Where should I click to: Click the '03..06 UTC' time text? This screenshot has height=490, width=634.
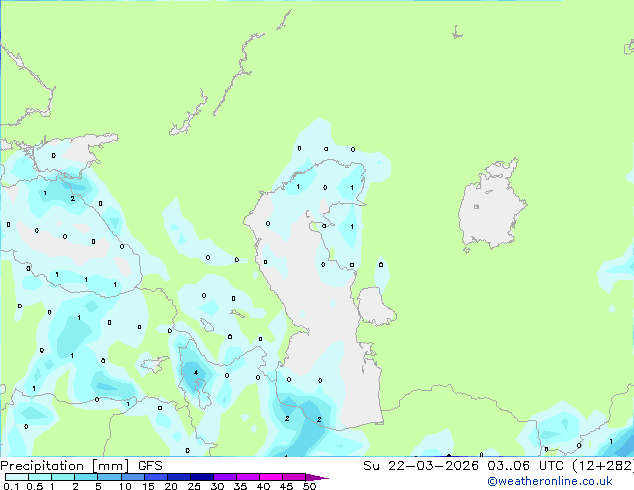[525, 466]
